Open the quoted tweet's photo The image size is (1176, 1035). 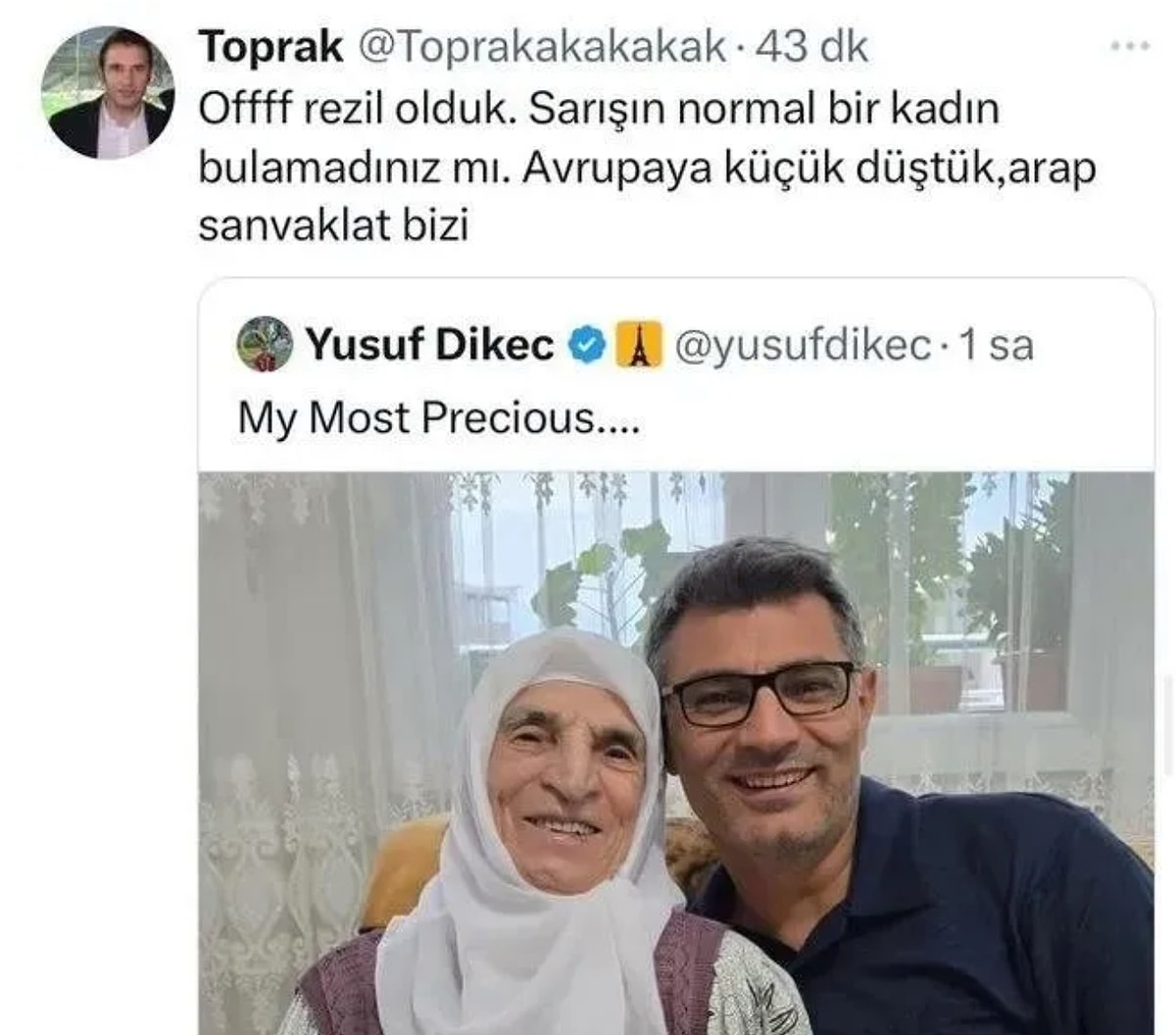(x=676, y=753)
